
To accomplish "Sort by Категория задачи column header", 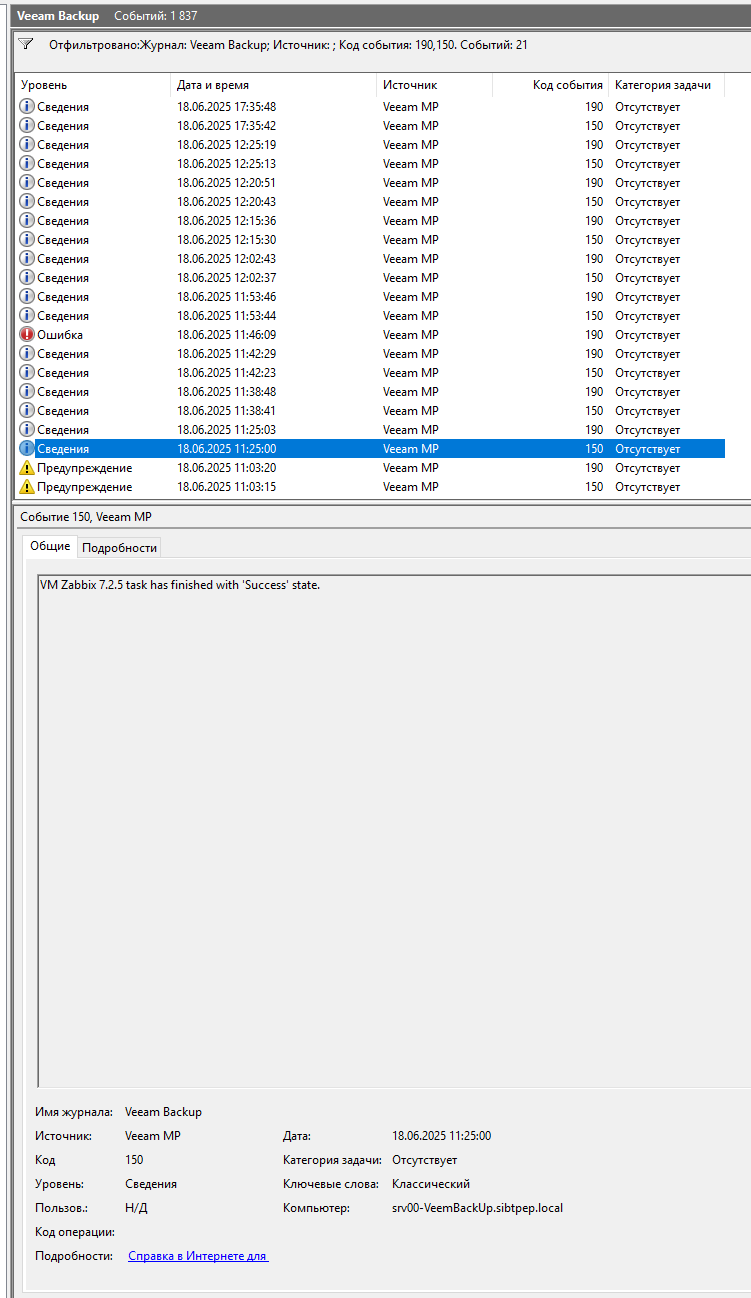I will tap(667, 86).
